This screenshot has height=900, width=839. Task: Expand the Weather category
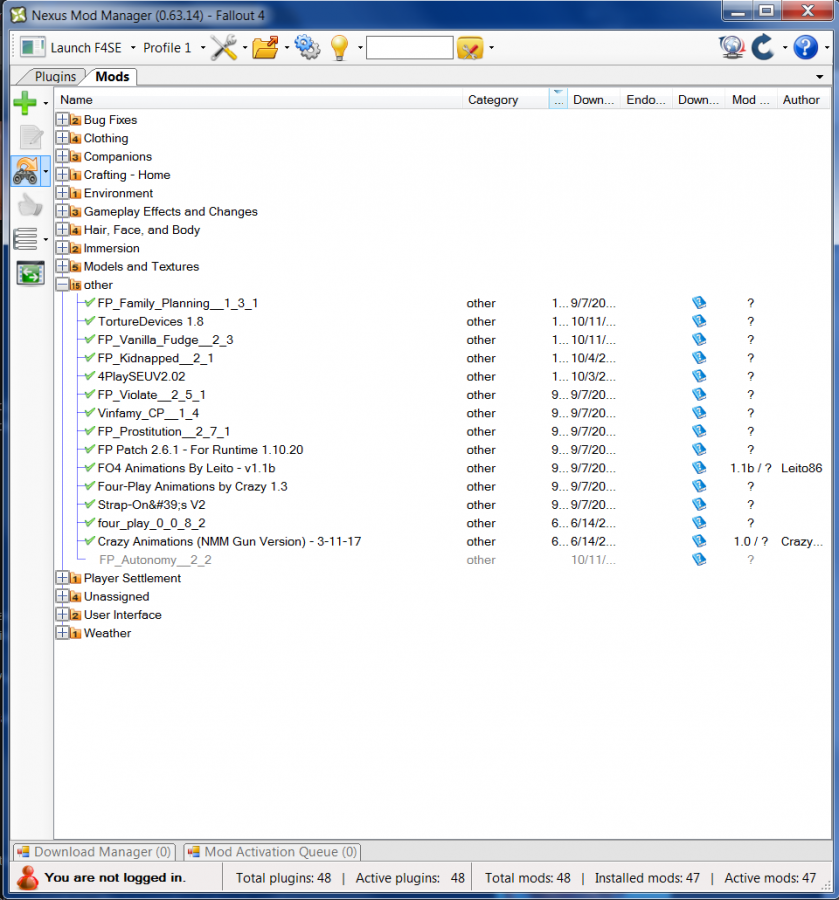[x=62, y=633]
